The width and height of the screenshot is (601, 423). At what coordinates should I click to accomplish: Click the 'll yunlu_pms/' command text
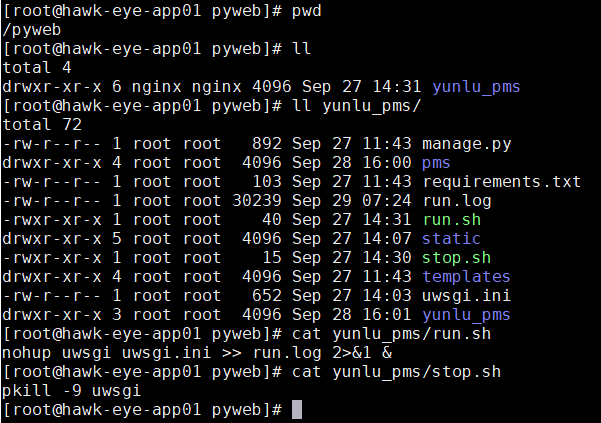coord(356,106)
